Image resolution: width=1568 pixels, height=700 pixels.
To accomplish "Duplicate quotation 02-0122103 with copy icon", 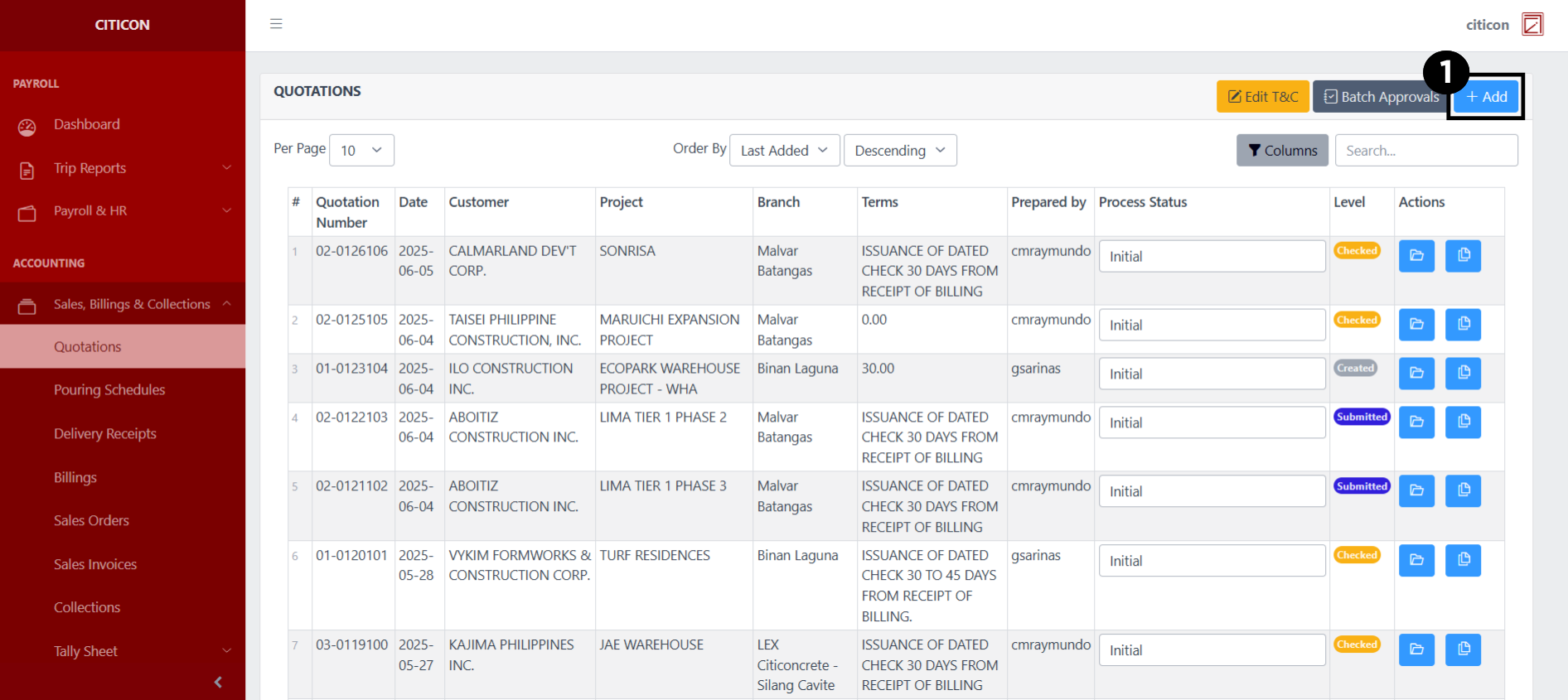I will tap(1463, 422).
